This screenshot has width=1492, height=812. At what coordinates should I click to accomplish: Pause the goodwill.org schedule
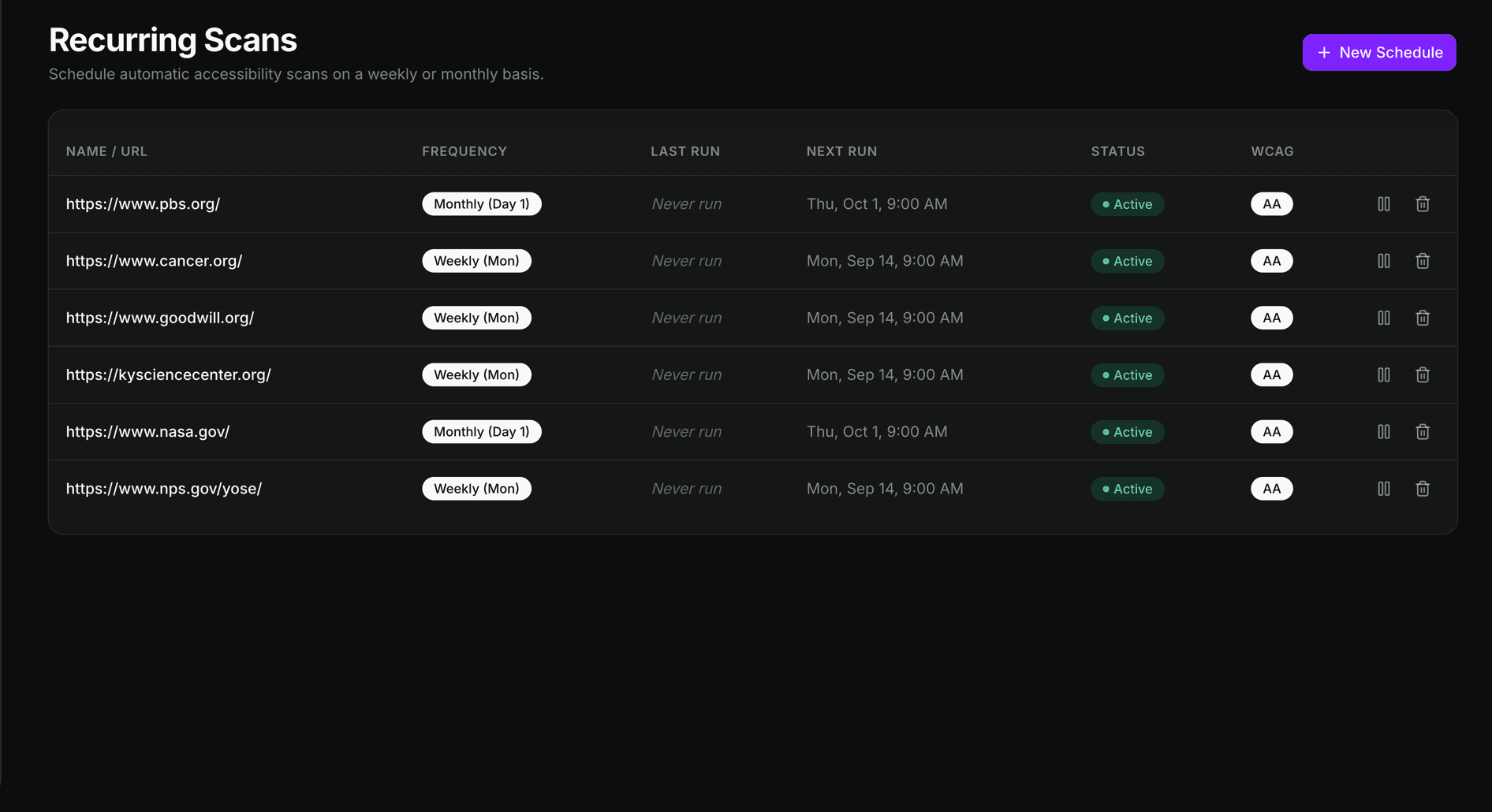click(x=1384, y=318)
